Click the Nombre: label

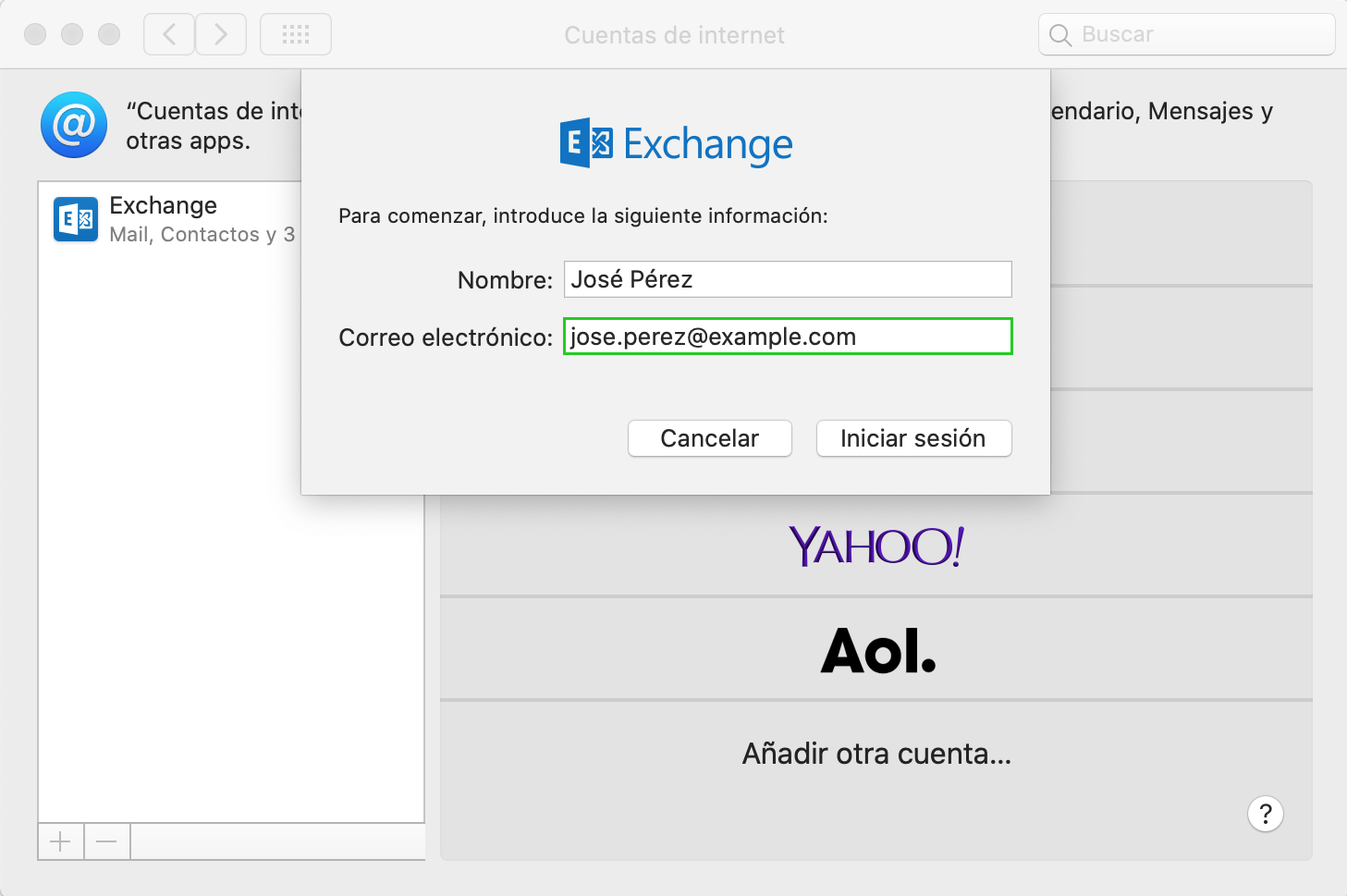point(505,280)
